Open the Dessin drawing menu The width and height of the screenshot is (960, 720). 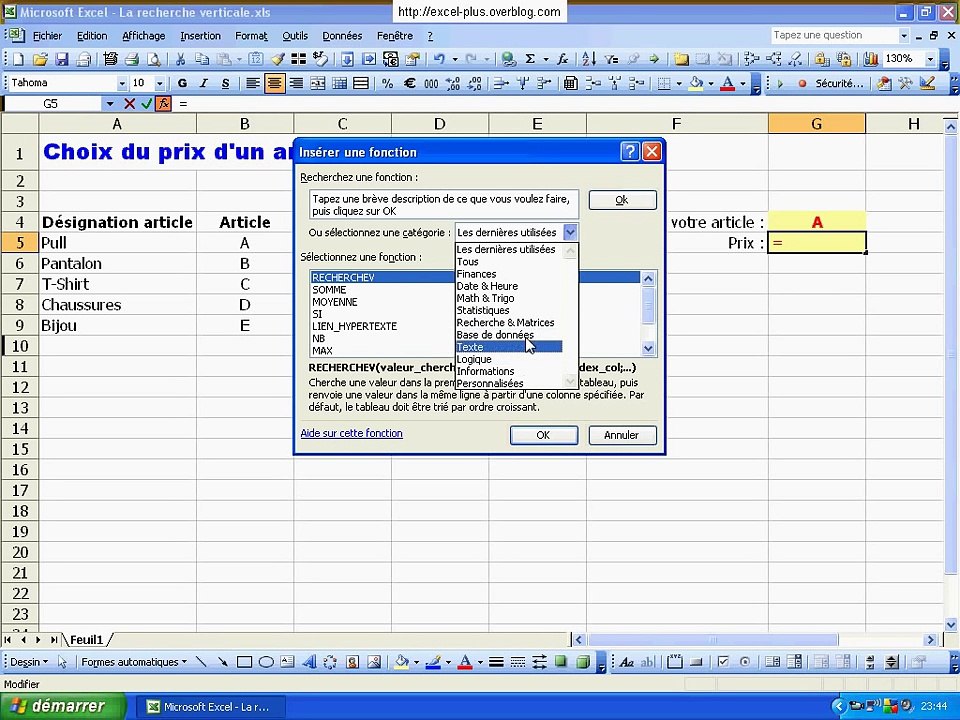pyautogui.click(x=29, y=662)
